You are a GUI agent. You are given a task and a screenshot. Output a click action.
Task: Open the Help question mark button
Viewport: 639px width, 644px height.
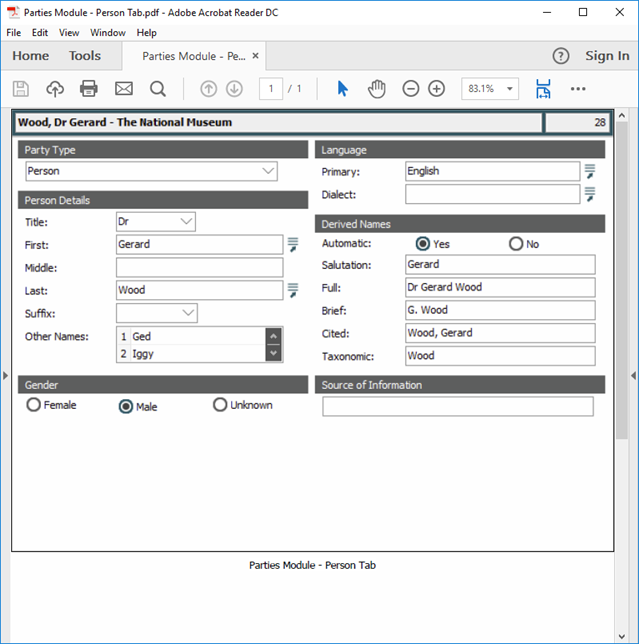click(x=561, y=56)
